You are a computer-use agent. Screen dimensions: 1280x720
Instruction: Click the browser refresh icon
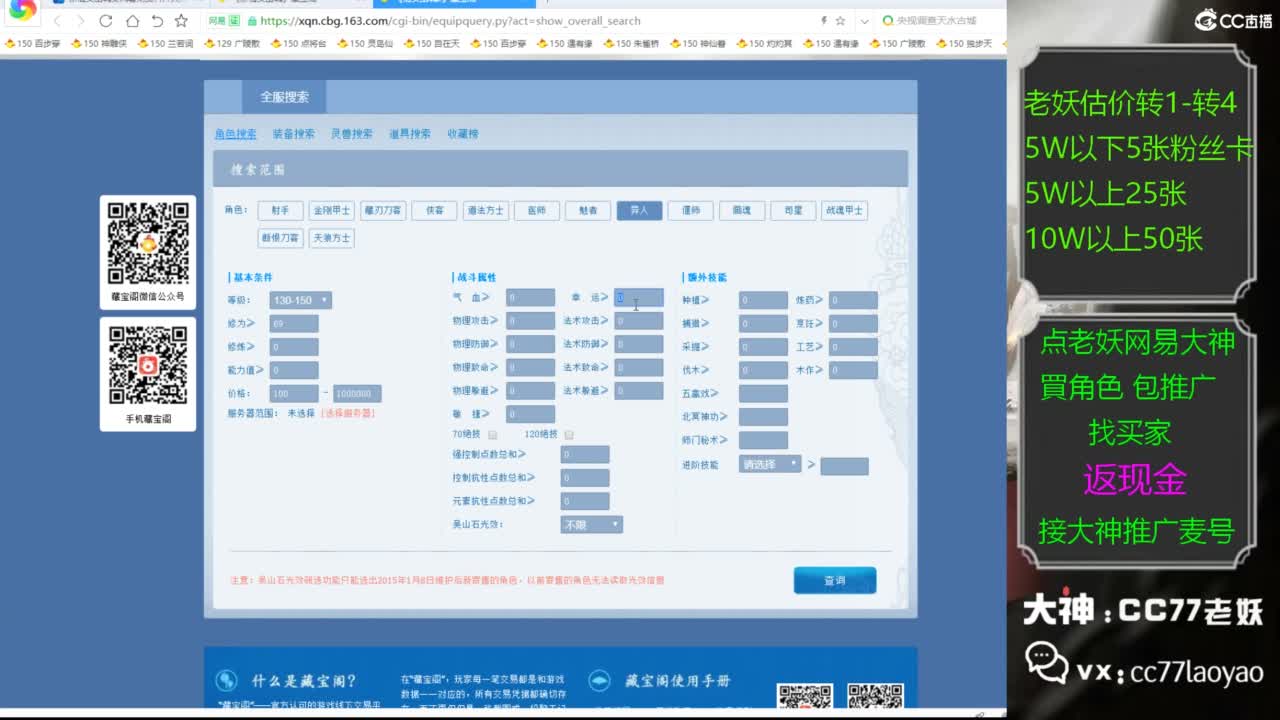point(105,19)
